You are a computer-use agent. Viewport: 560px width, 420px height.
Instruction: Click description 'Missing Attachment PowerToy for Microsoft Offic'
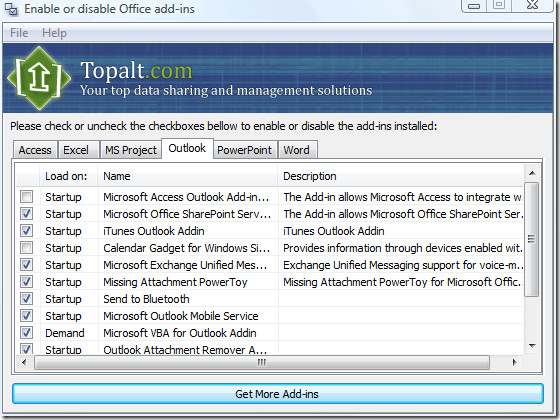403,282
